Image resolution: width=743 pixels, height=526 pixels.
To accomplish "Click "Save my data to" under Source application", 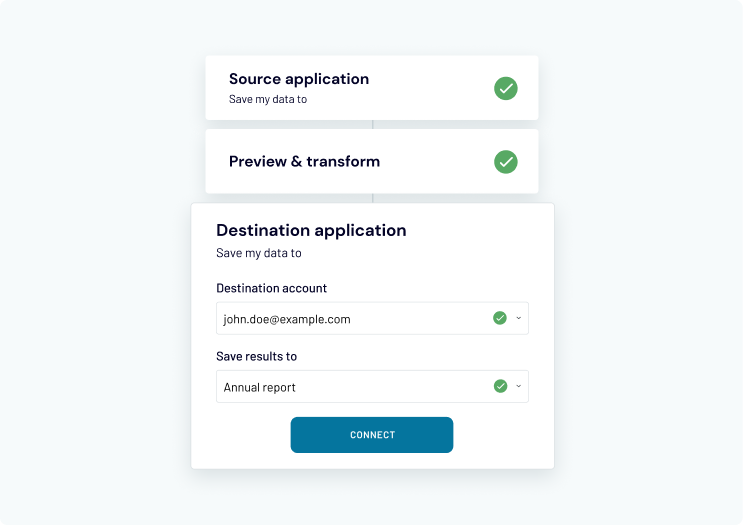I will [268, 100].
